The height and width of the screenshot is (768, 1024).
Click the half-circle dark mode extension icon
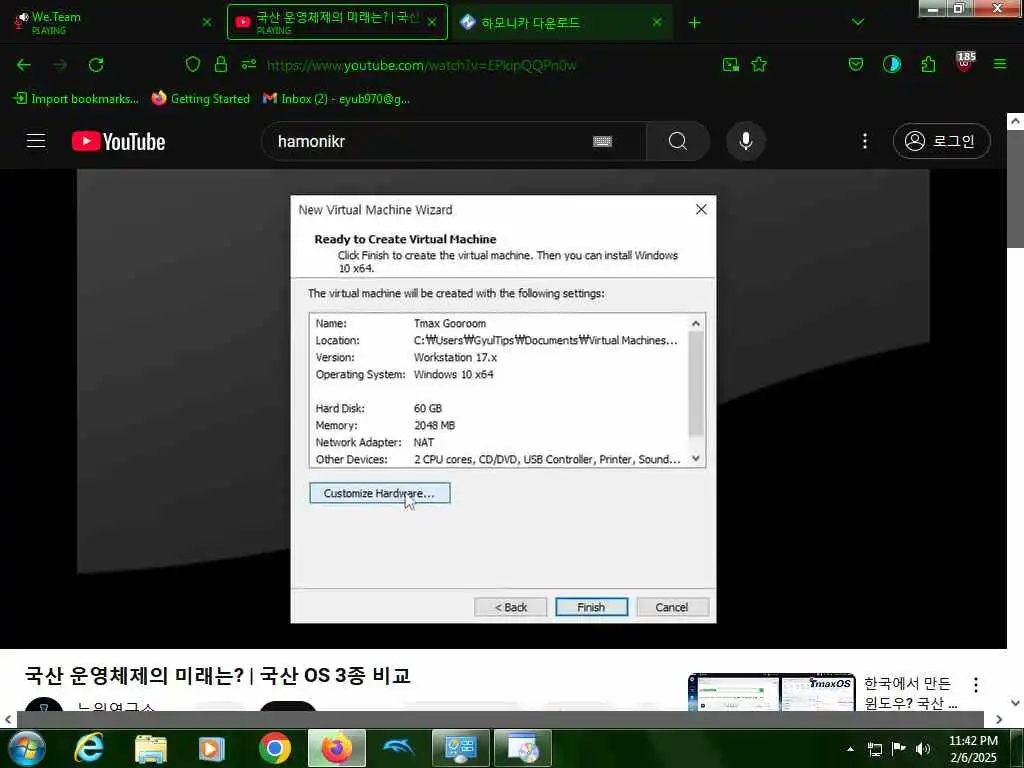891,64
